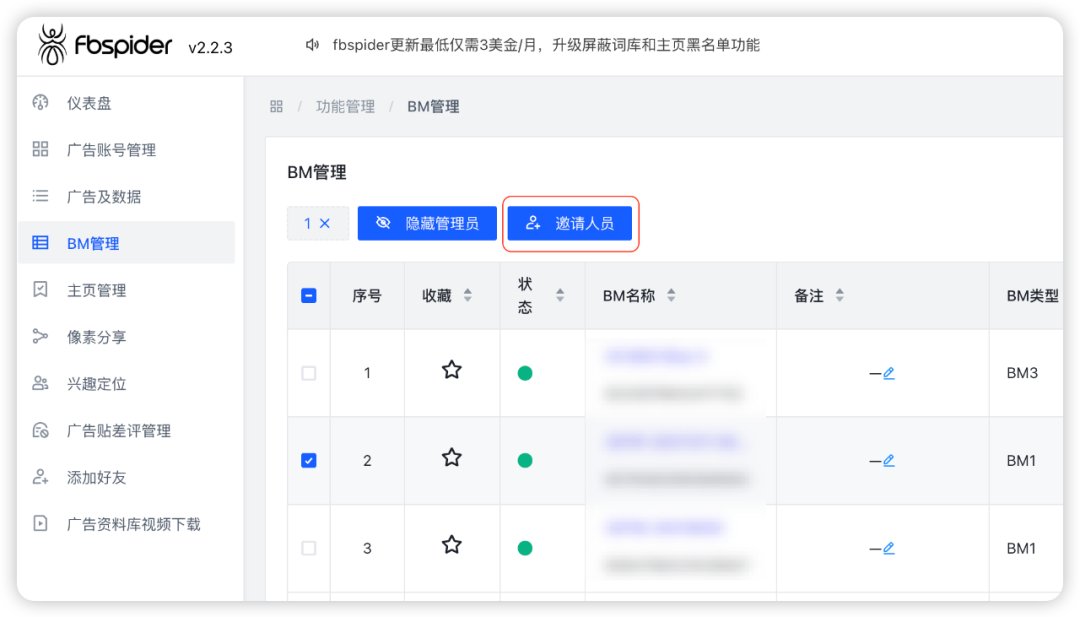Uncheck the checkbox on row 2
The height and width of the screenshot is (617, 1080).
[x=308, y=460]
